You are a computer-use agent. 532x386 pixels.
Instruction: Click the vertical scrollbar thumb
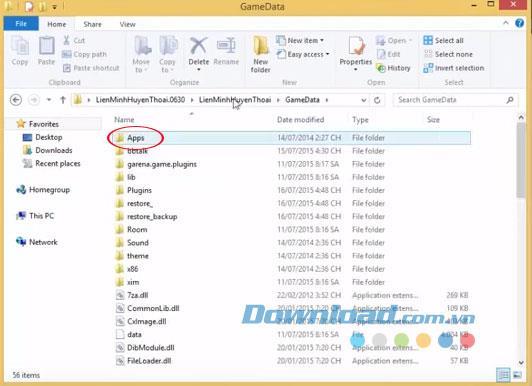pyautogui.click(x=521, y=159)
